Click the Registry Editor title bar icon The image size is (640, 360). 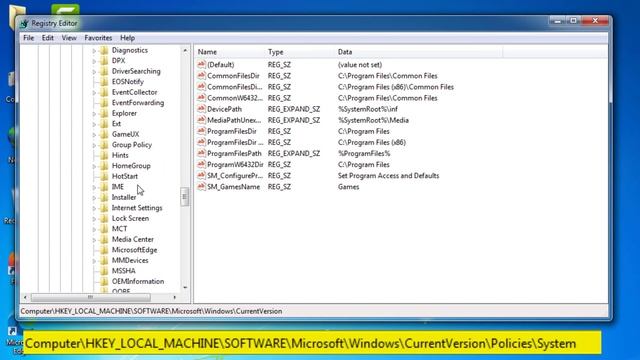pos(24,24)
